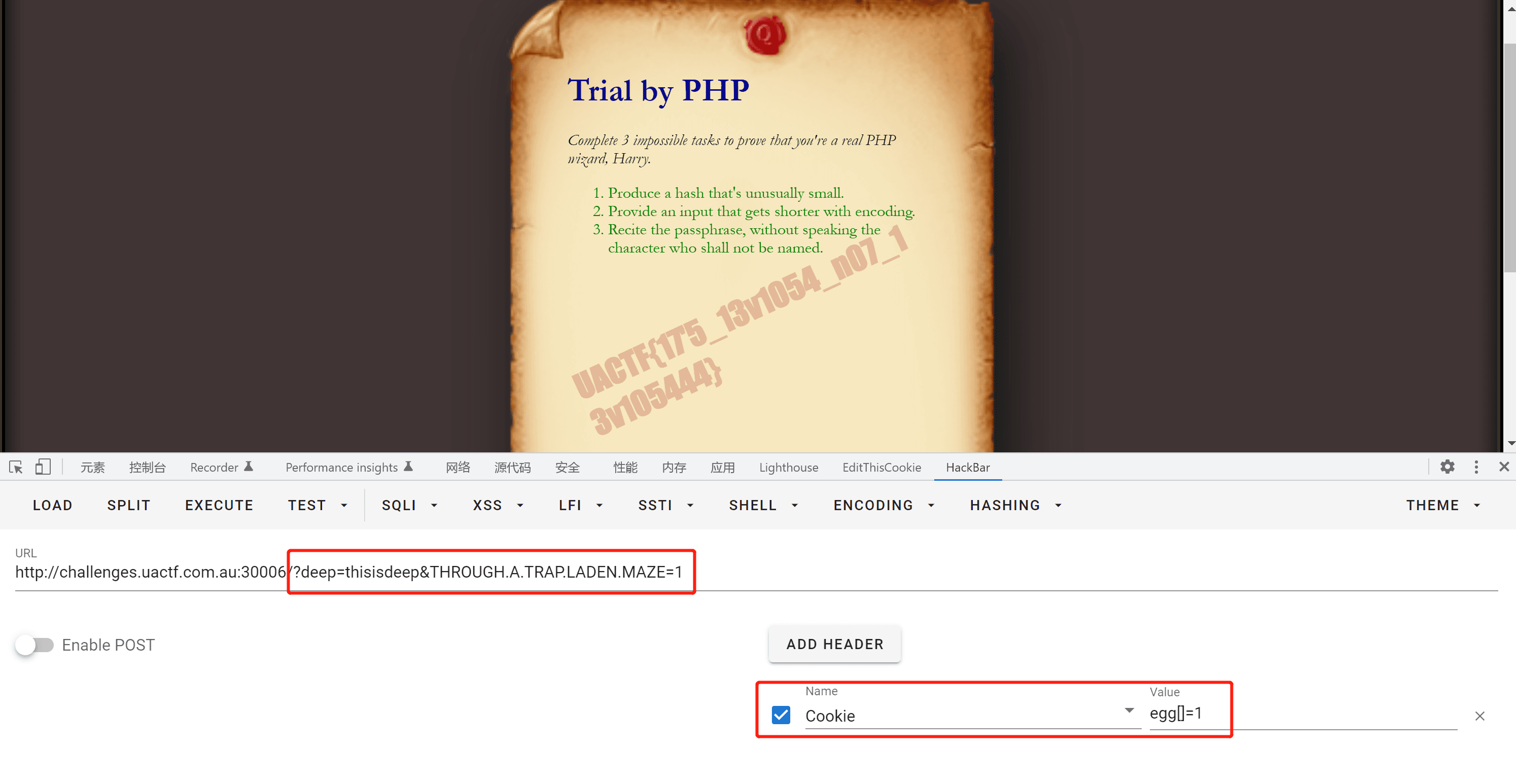
Task: Open the ENCODING dropdown
Action: [x=883, y=505]
